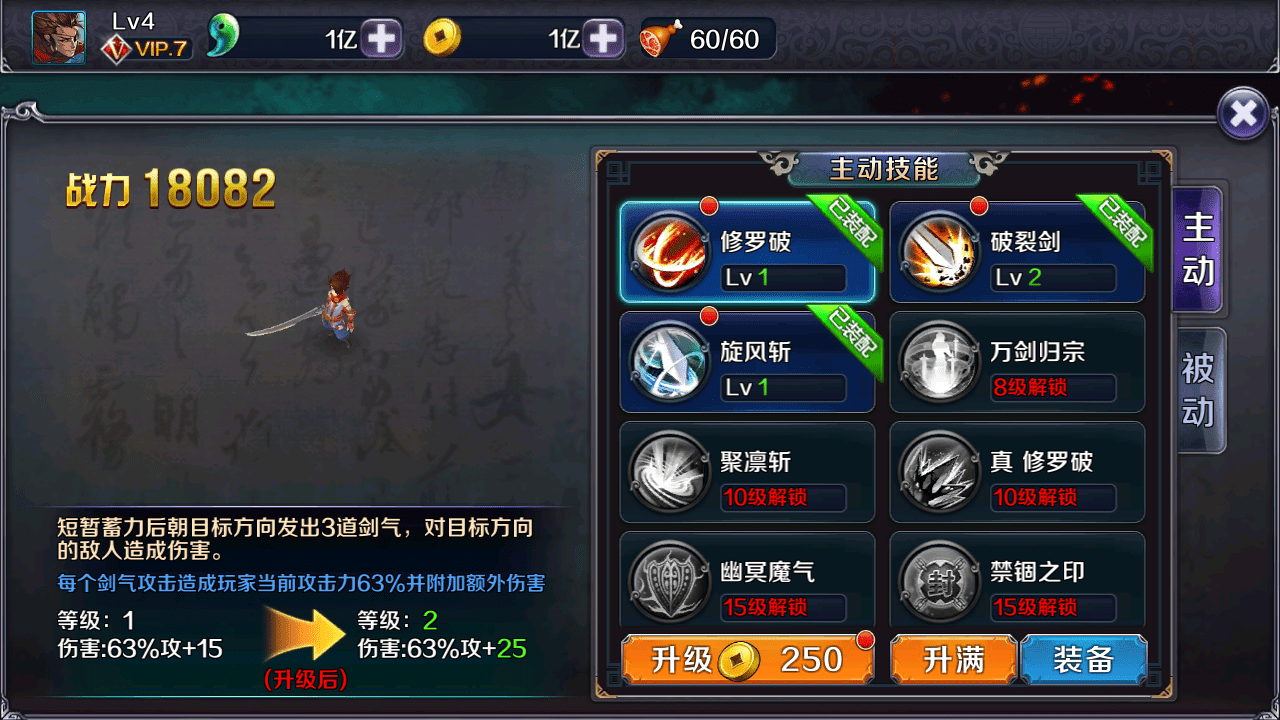The image size is (1280, 720).
Task: Open the VIP.7 badge
Action: pyautogui.click(x=146, y=48)
